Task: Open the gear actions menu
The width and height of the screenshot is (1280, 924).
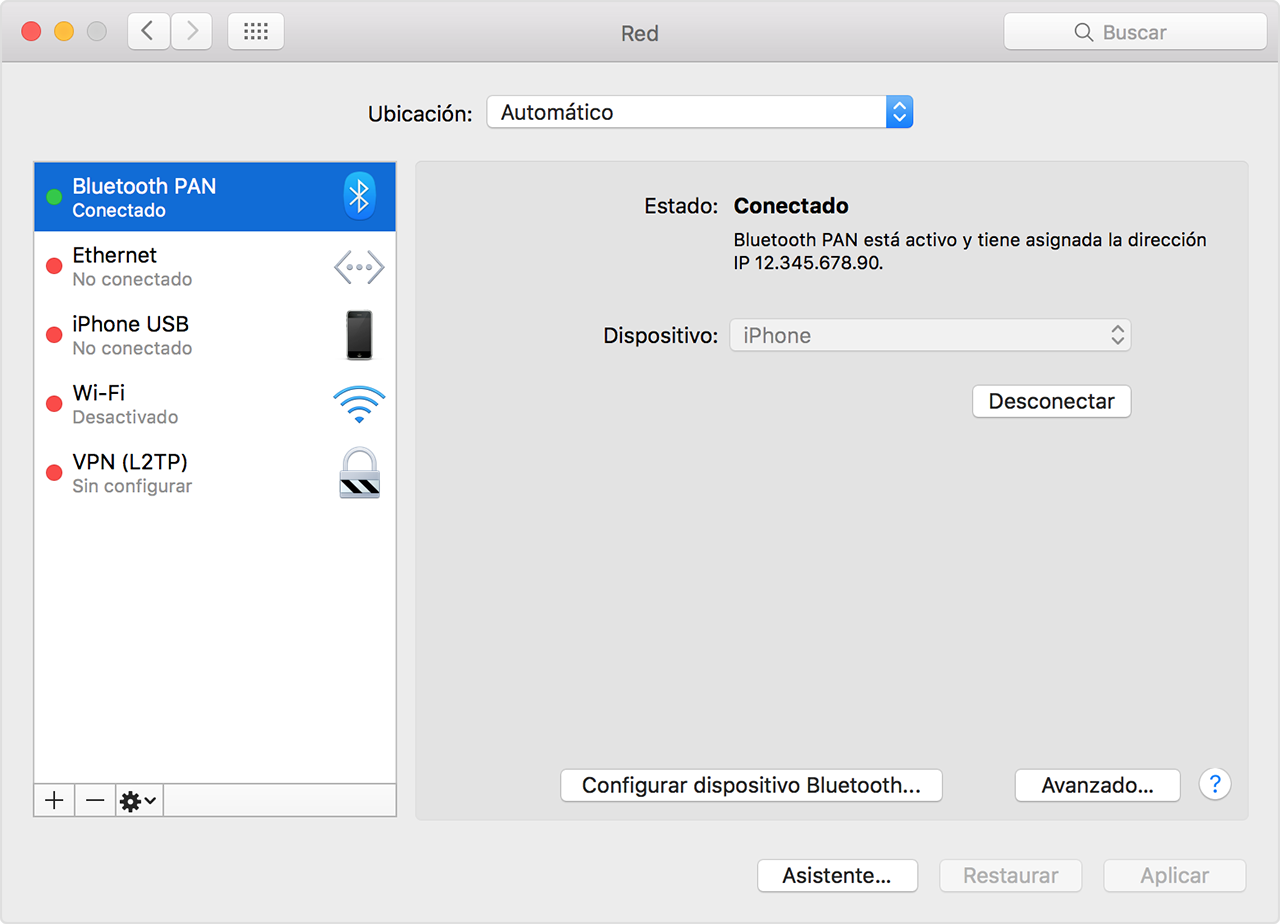Action: coord(138,801)
